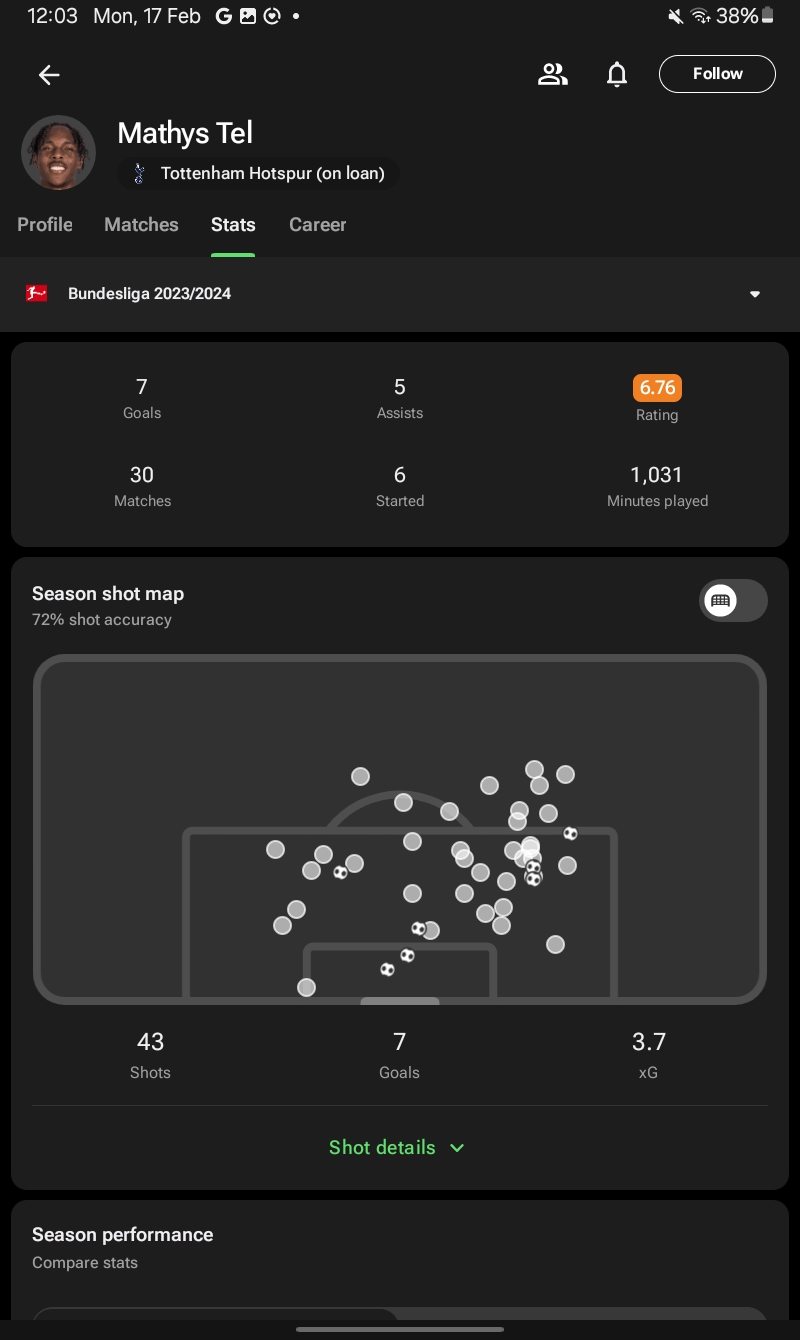Tap the Season performance Compare stats header
The image size is (800, 1340).
tap(122, 1247)
